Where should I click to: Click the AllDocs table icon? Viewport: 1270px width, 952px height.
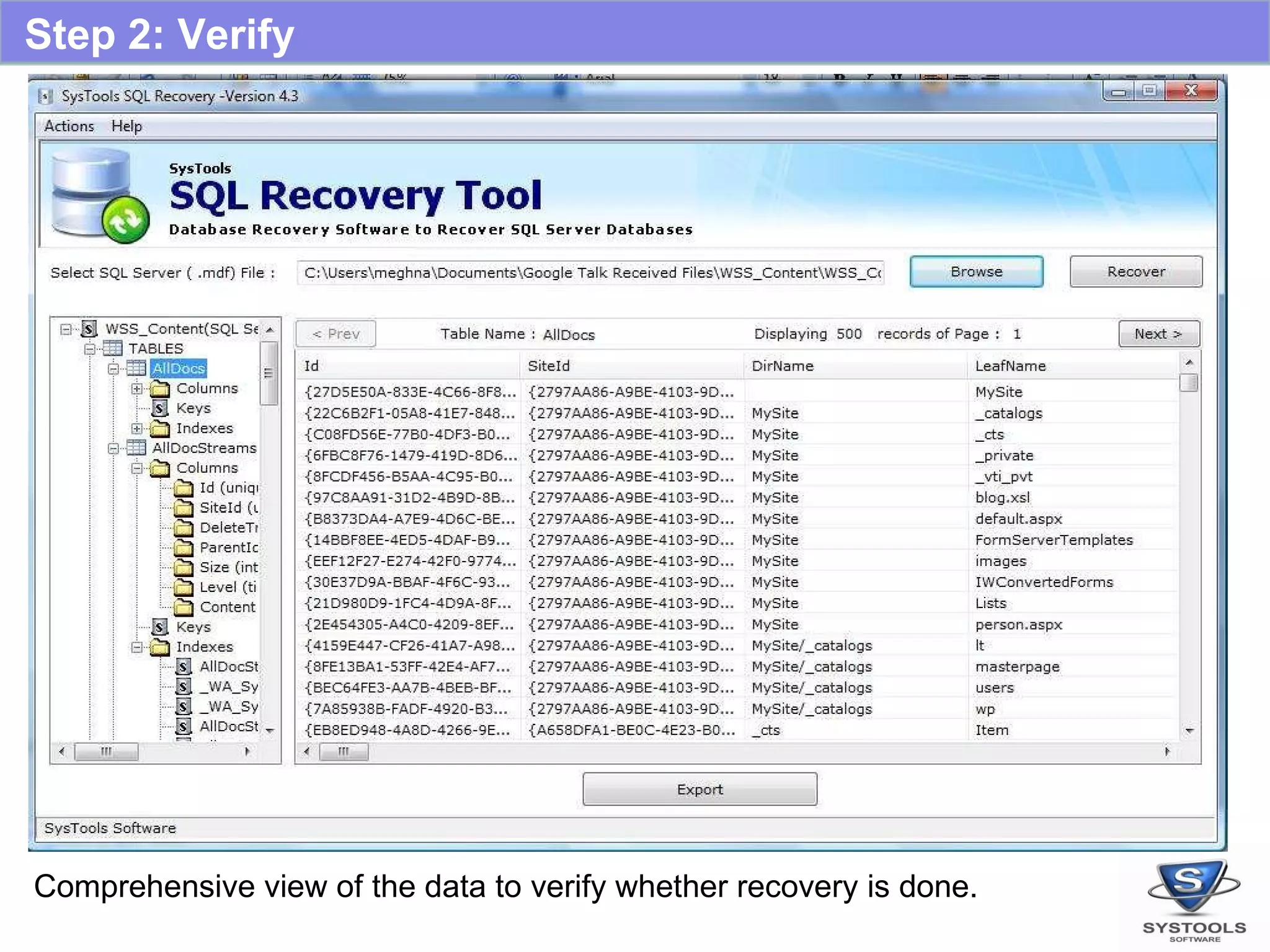136,368
